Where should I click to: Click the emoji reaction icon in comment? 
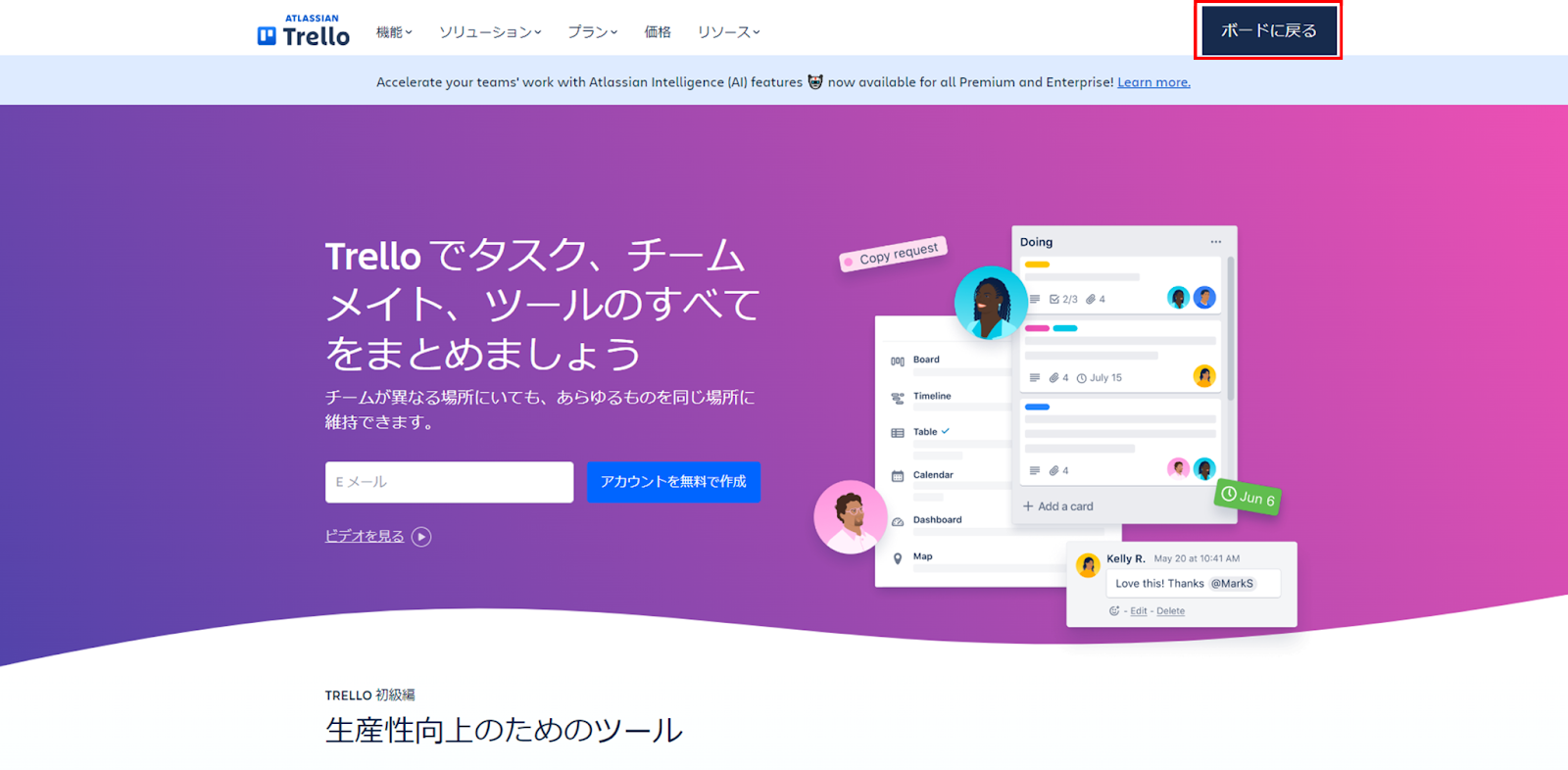[1113, 611]
